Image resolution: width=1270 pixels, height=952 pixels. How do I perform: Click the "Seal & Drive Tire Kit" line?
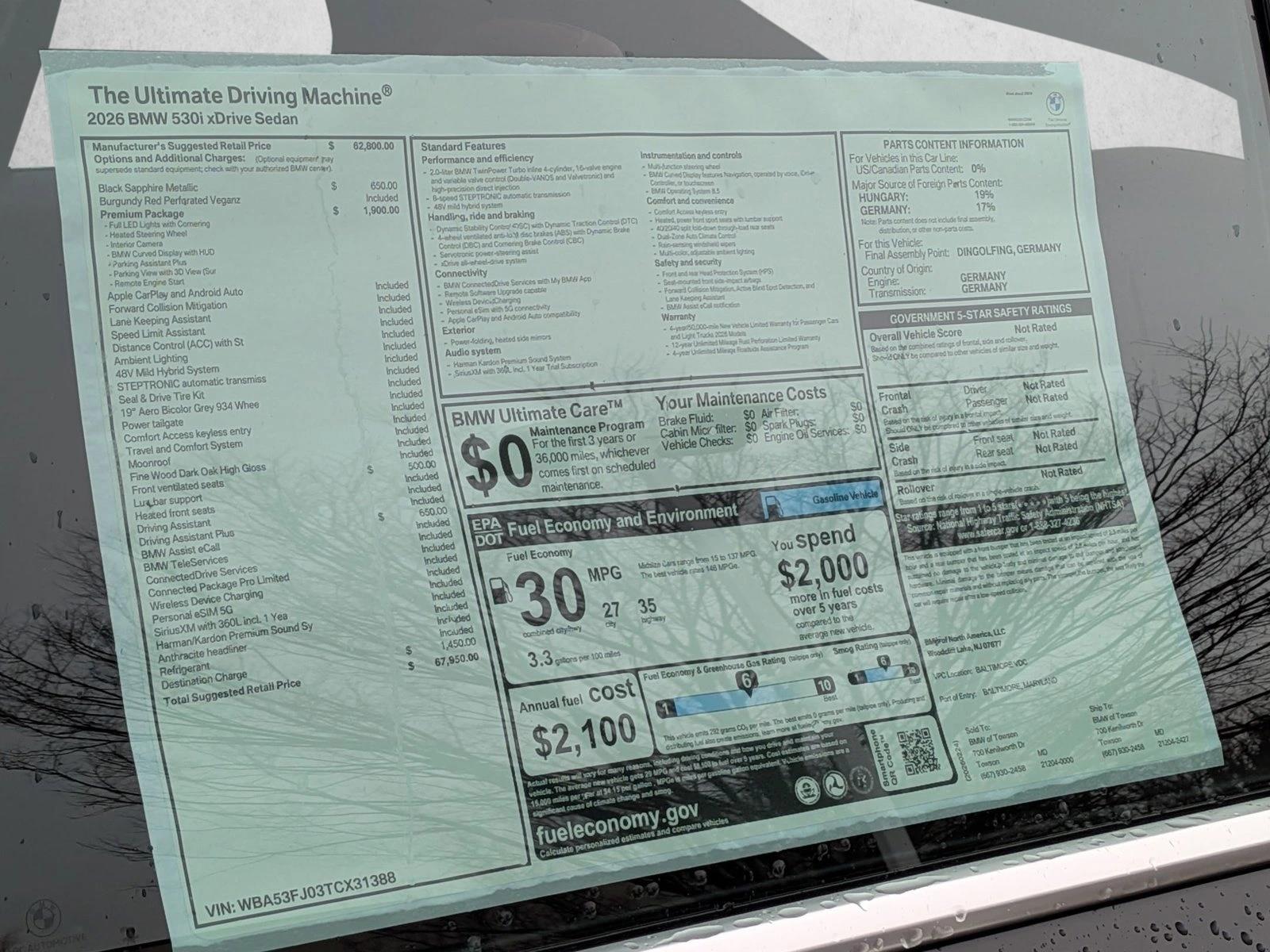tap(162, 397)
